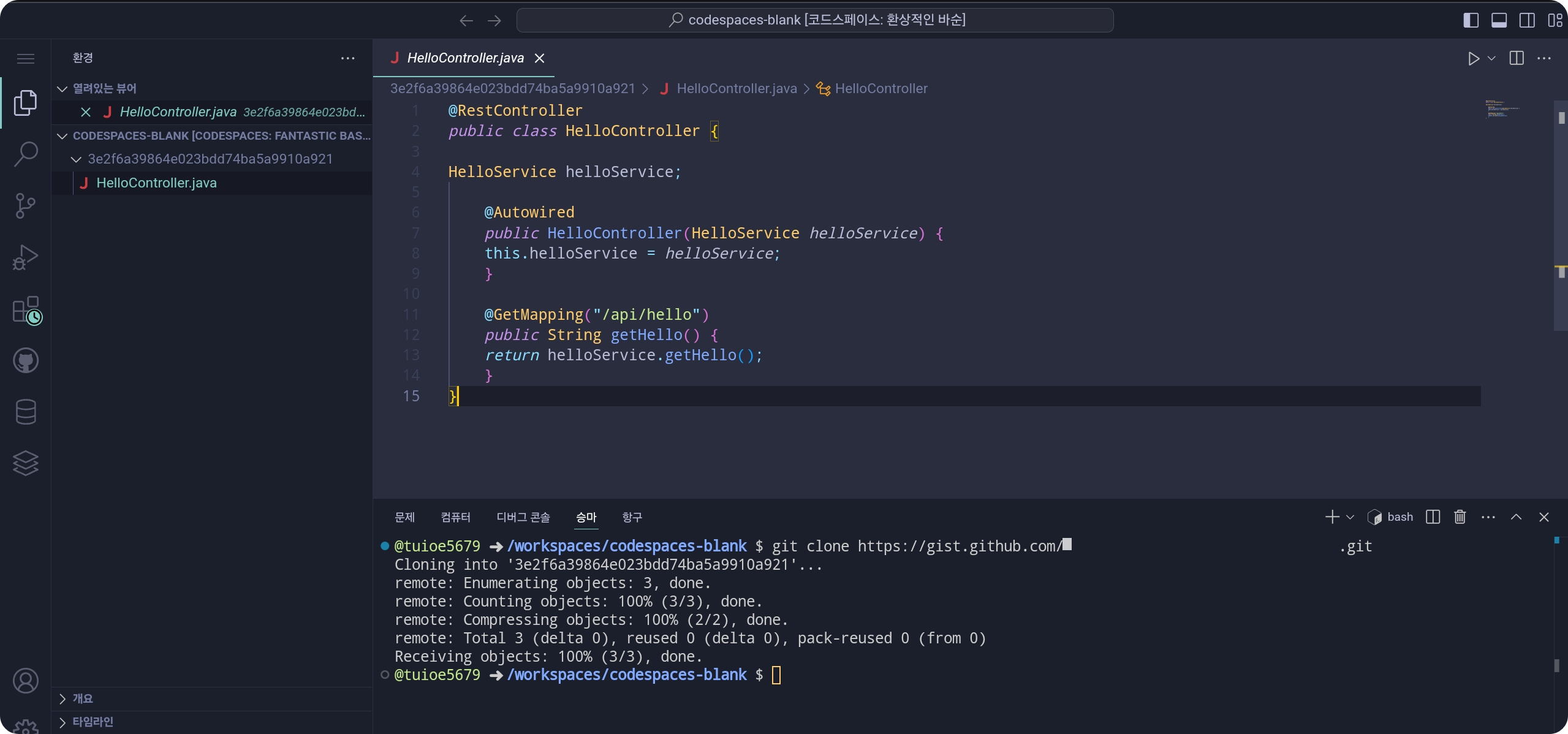The height and width of the screenshot is (734, 1568).
Task: Toggle the primary side bar layout button
Action: [1471, 20]
